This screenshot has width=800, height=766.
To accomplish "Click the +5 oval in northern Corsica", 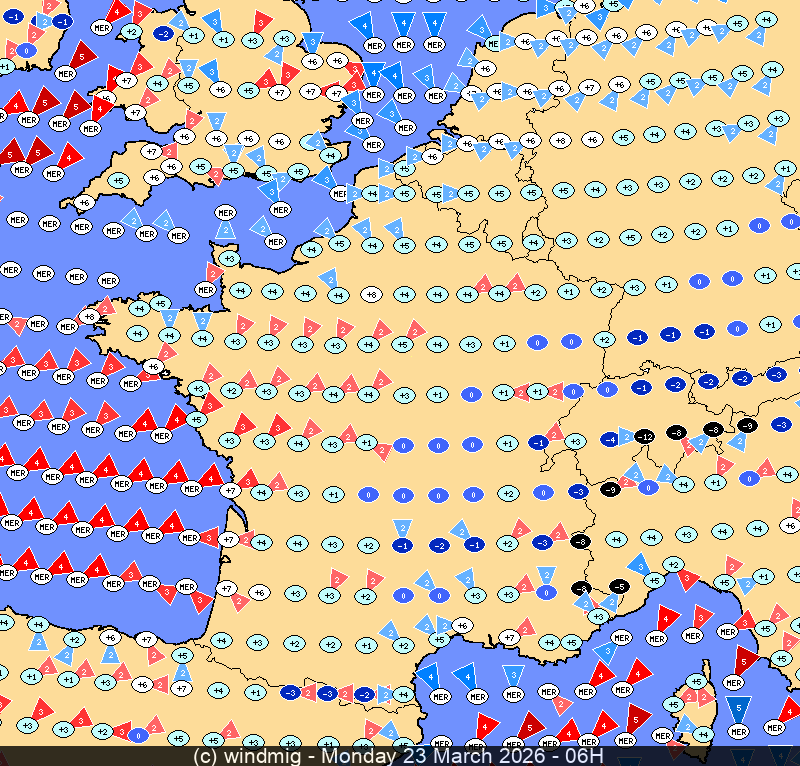I will pos(698,682).
